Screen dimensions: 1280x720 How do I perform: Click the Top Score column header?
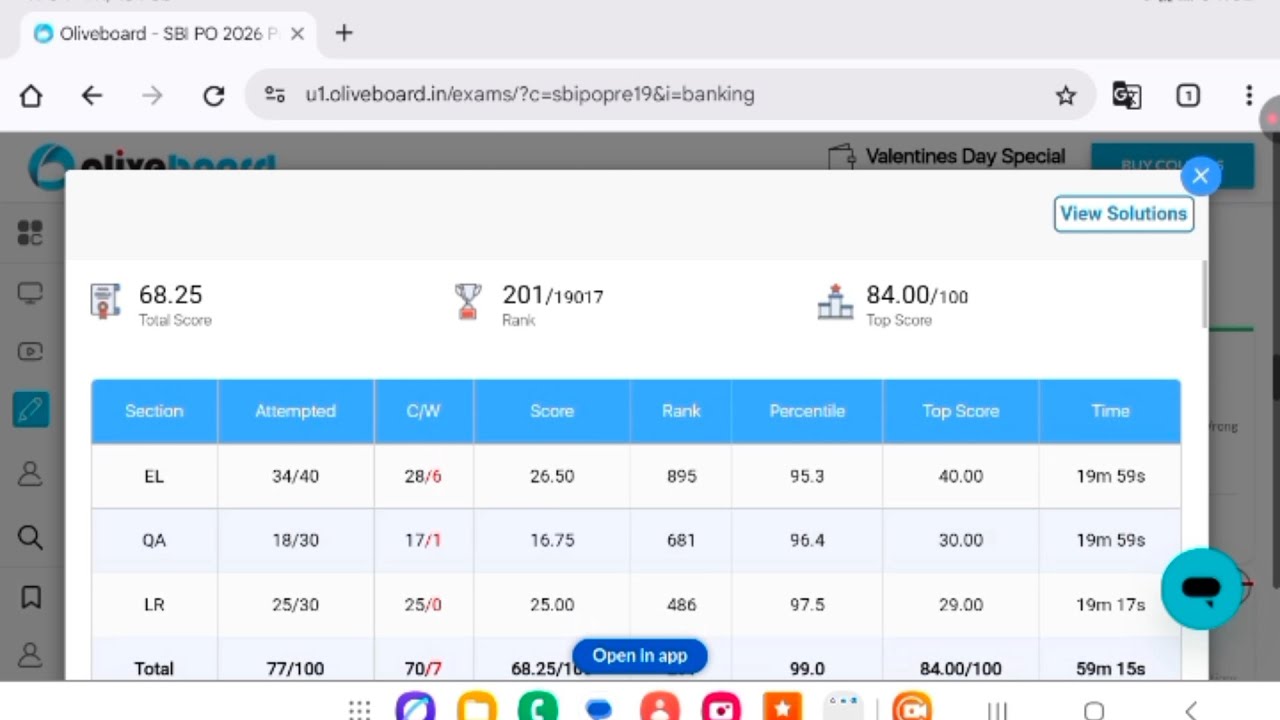(961, 411)
